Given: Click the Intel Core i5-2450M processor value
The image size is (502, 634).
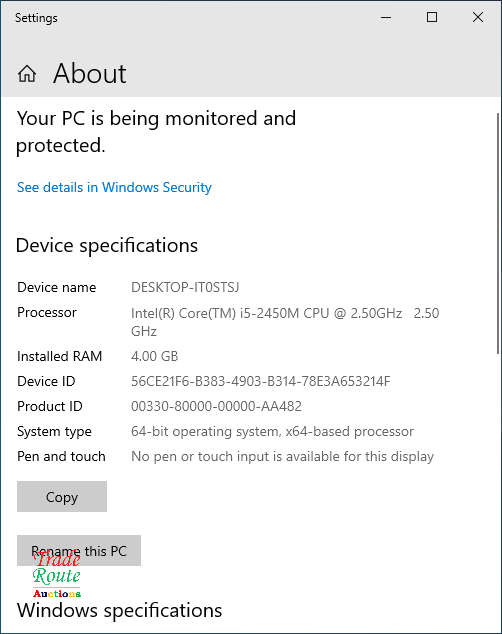Looking at the screenshot, I should point(285,322).
